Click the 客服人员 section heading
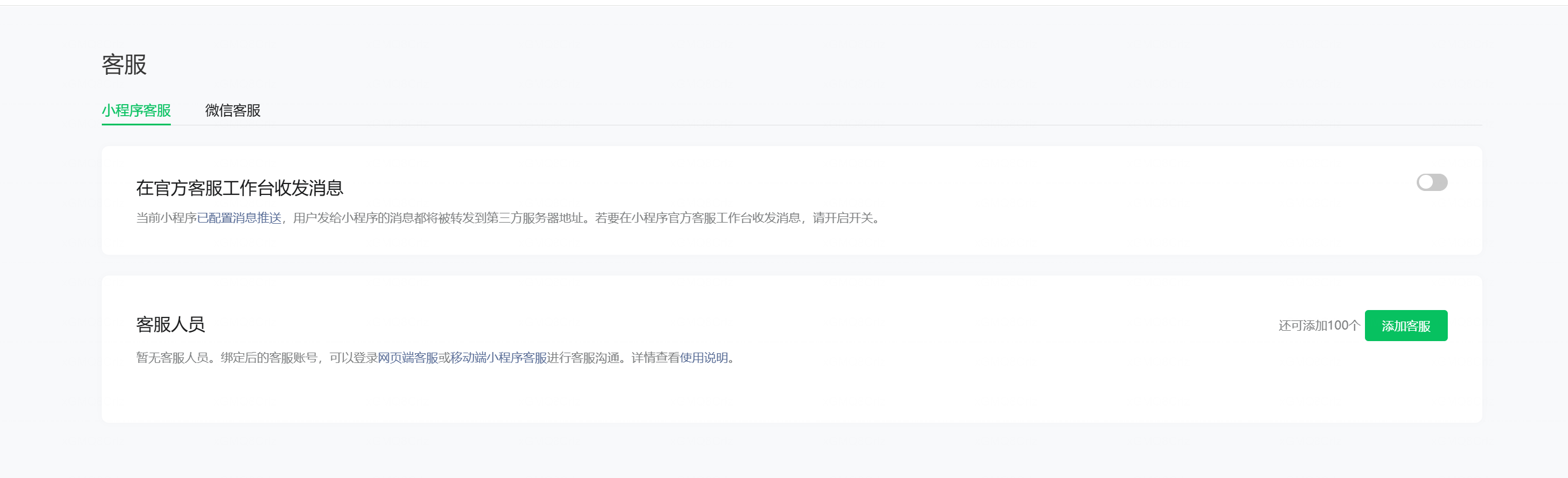This screenshot has height=478, width=1568. [170, 324]
